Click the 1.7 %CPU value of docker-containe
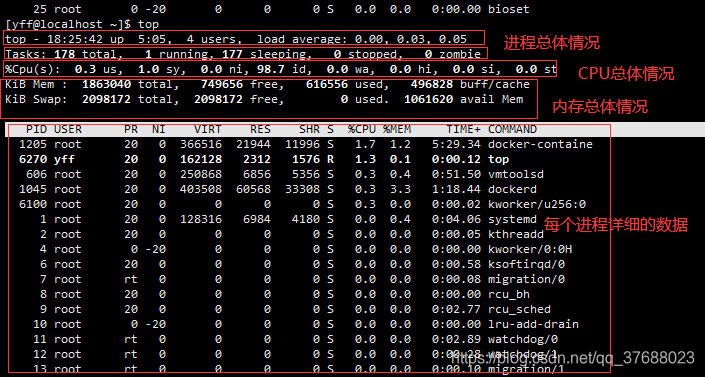 tap(365, 144)
